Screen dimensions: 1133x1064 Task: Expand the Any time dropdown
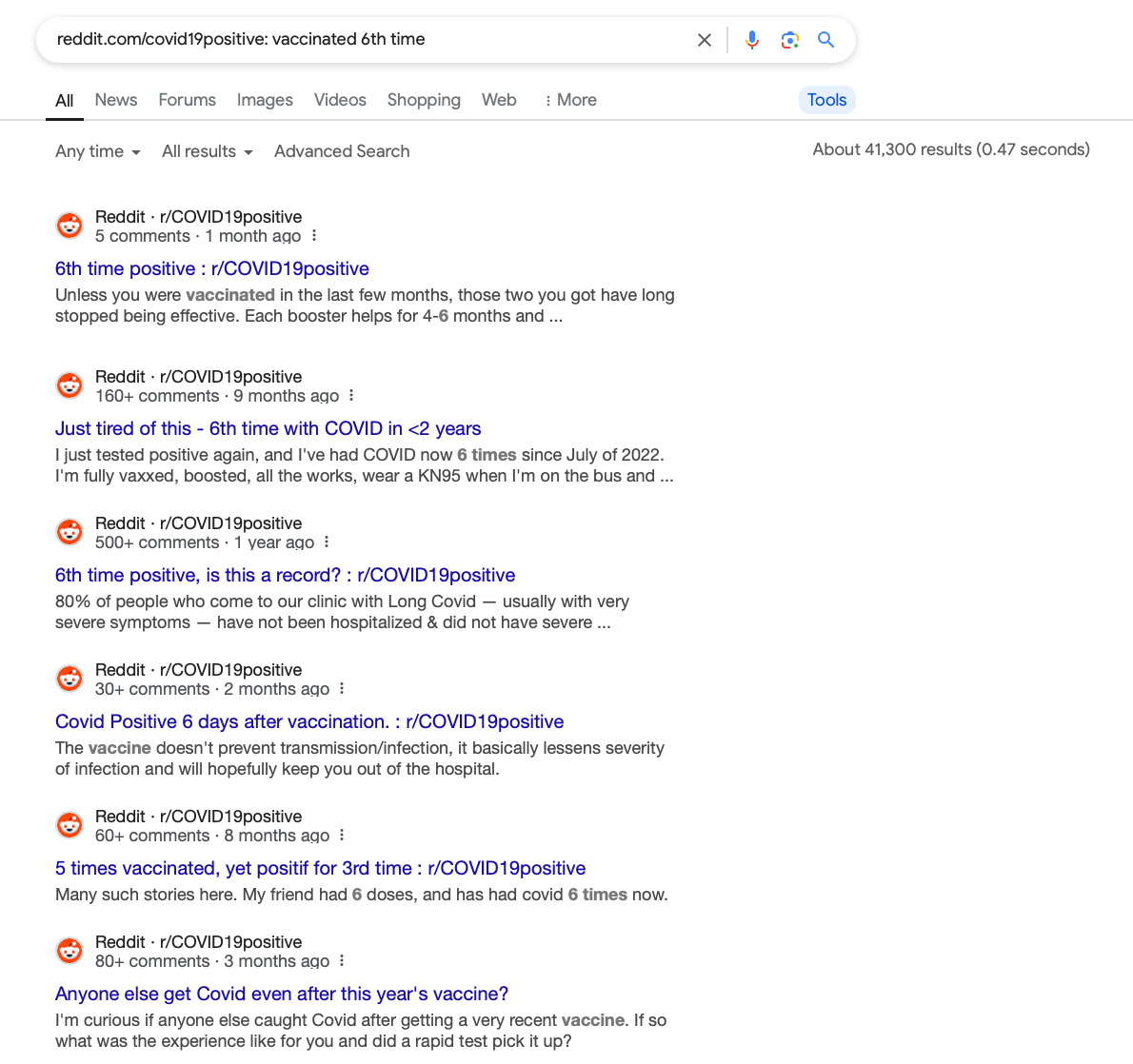97,151
